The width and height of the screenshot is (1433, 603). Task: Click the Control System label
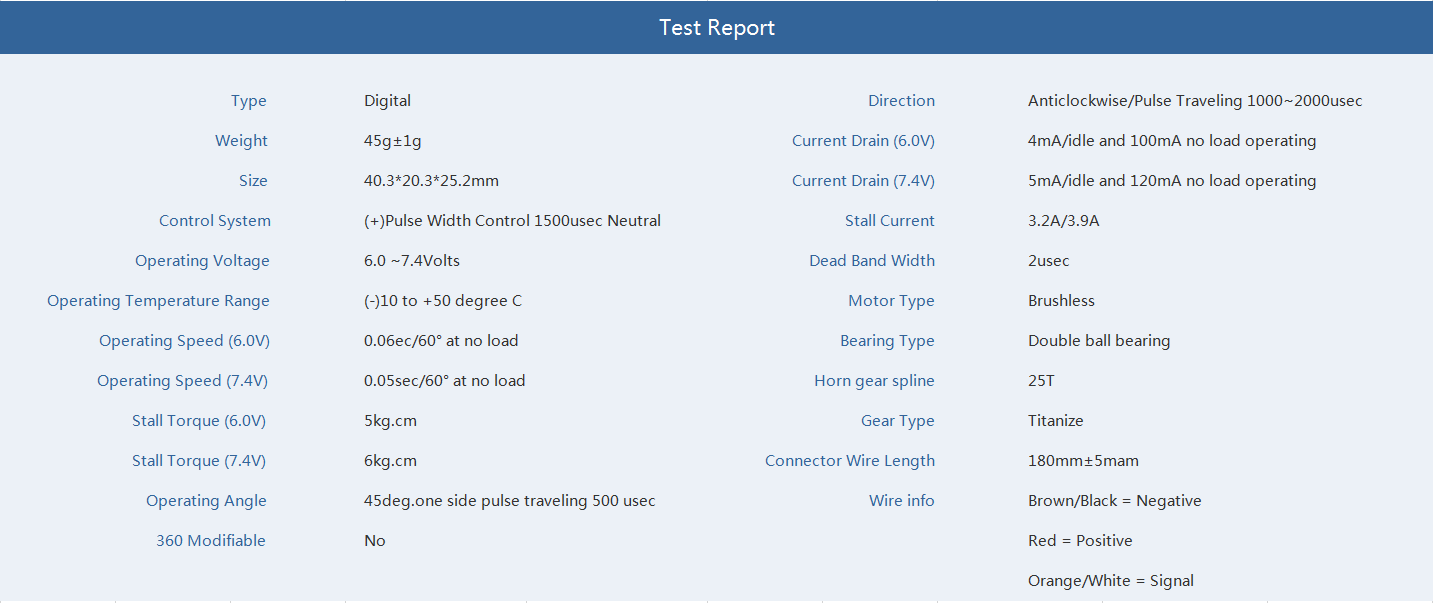(x=214, y=221)
